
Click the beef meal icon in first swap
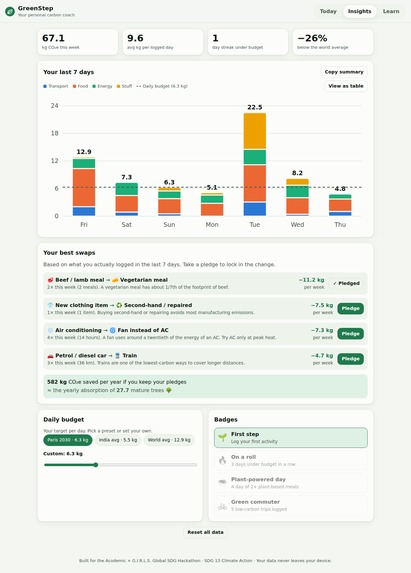coord(50,280)
